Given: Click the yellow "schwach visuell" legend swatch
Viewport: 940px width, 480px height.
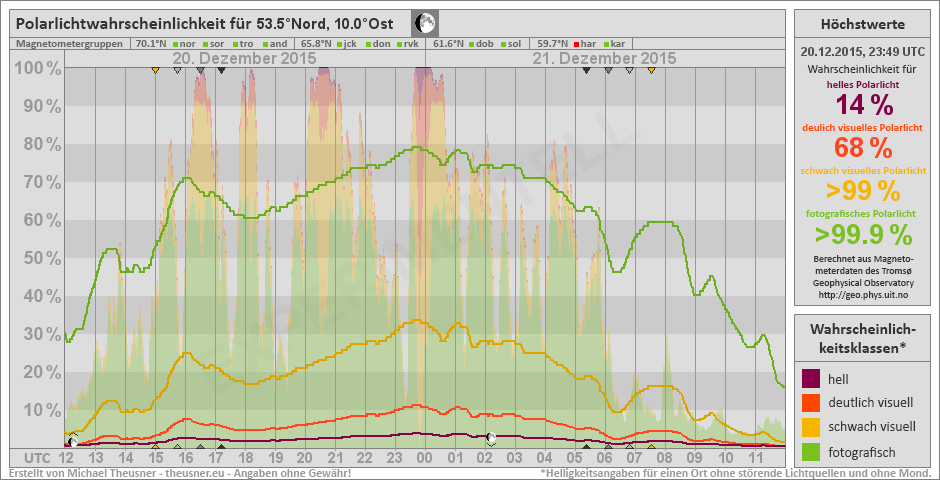Looking at the screenshot, I should 812,426.
